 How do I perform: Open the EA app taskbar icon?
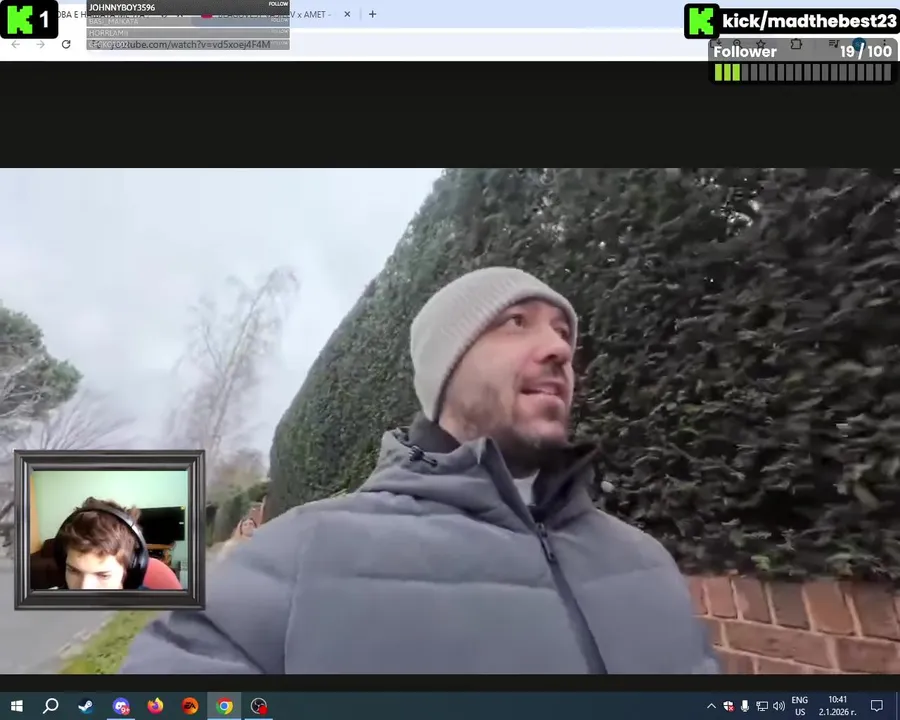point(189,706)
